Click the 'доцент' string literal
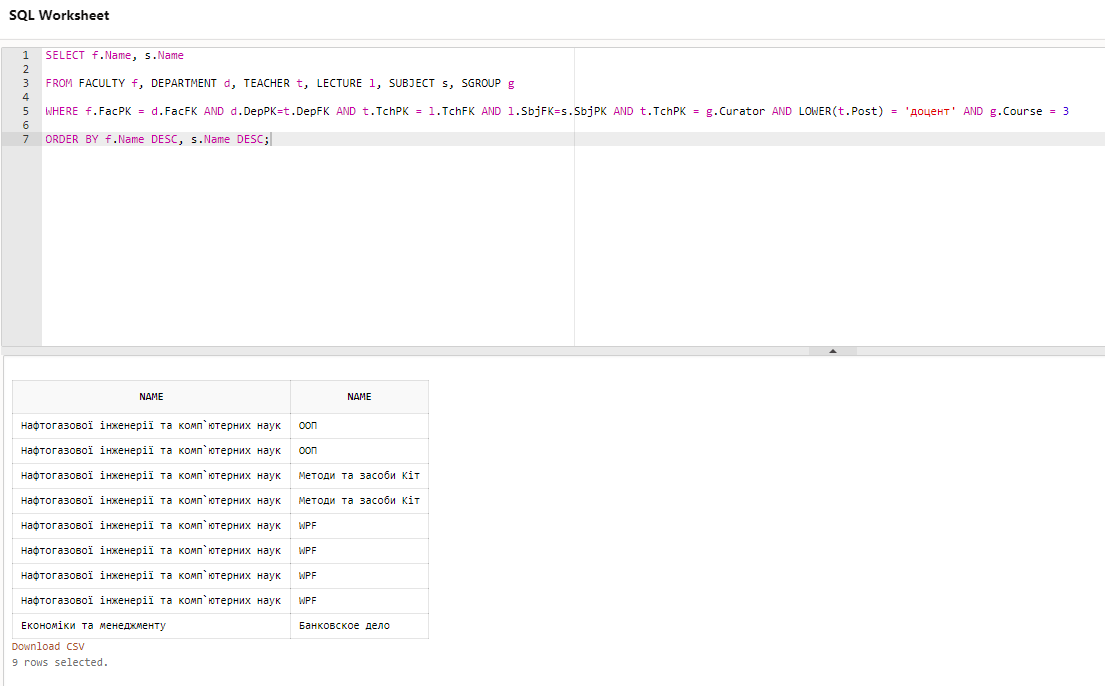The image size is (1105, 686). (930, 112)
